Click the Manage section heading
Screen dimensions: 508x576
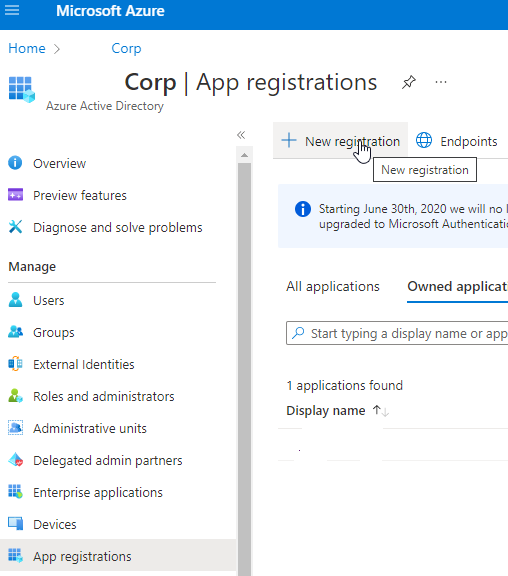pyautogui.click(x=32, y=267)
